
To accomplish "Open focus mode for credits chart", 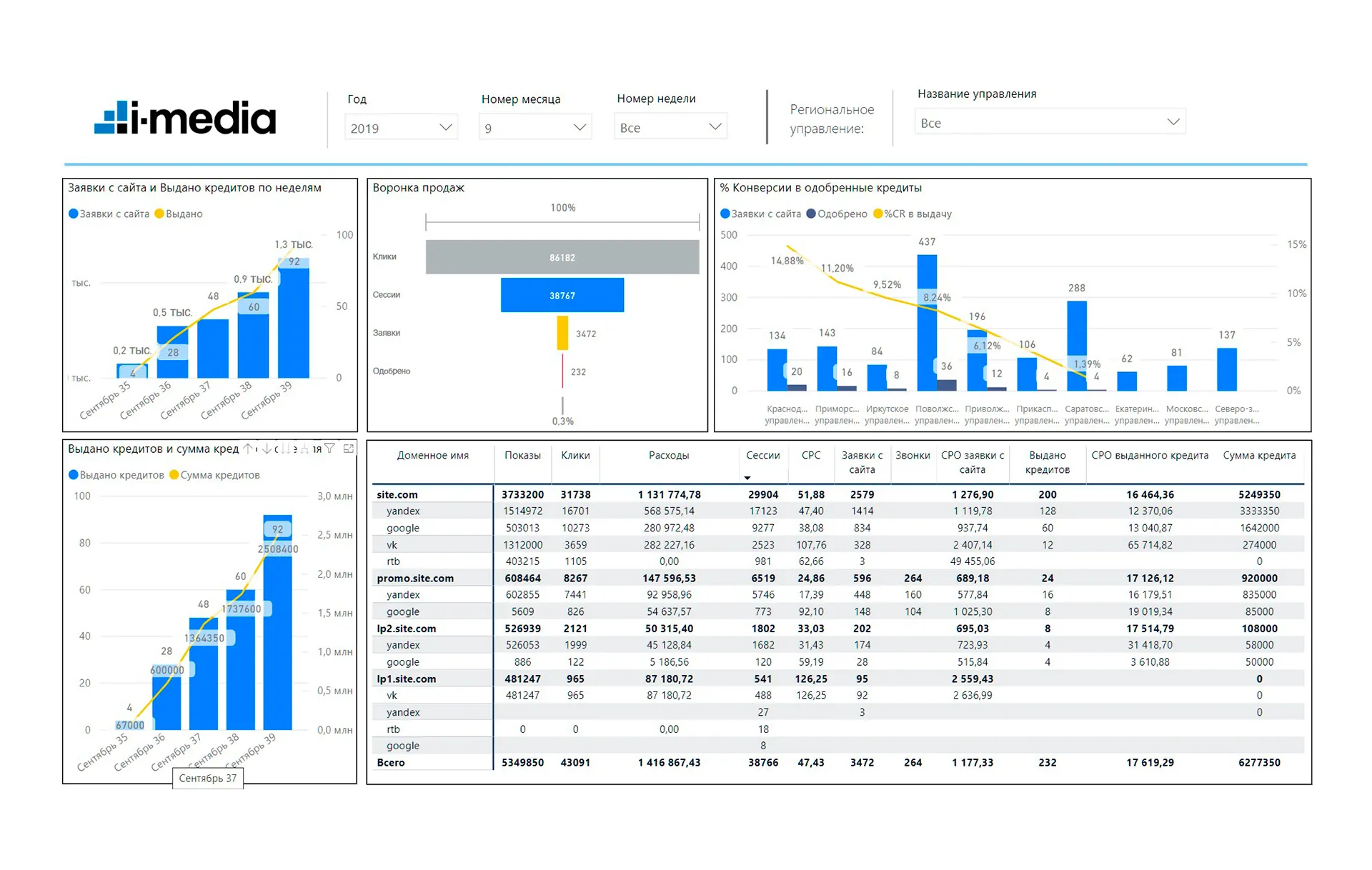I will pos(348,449).
